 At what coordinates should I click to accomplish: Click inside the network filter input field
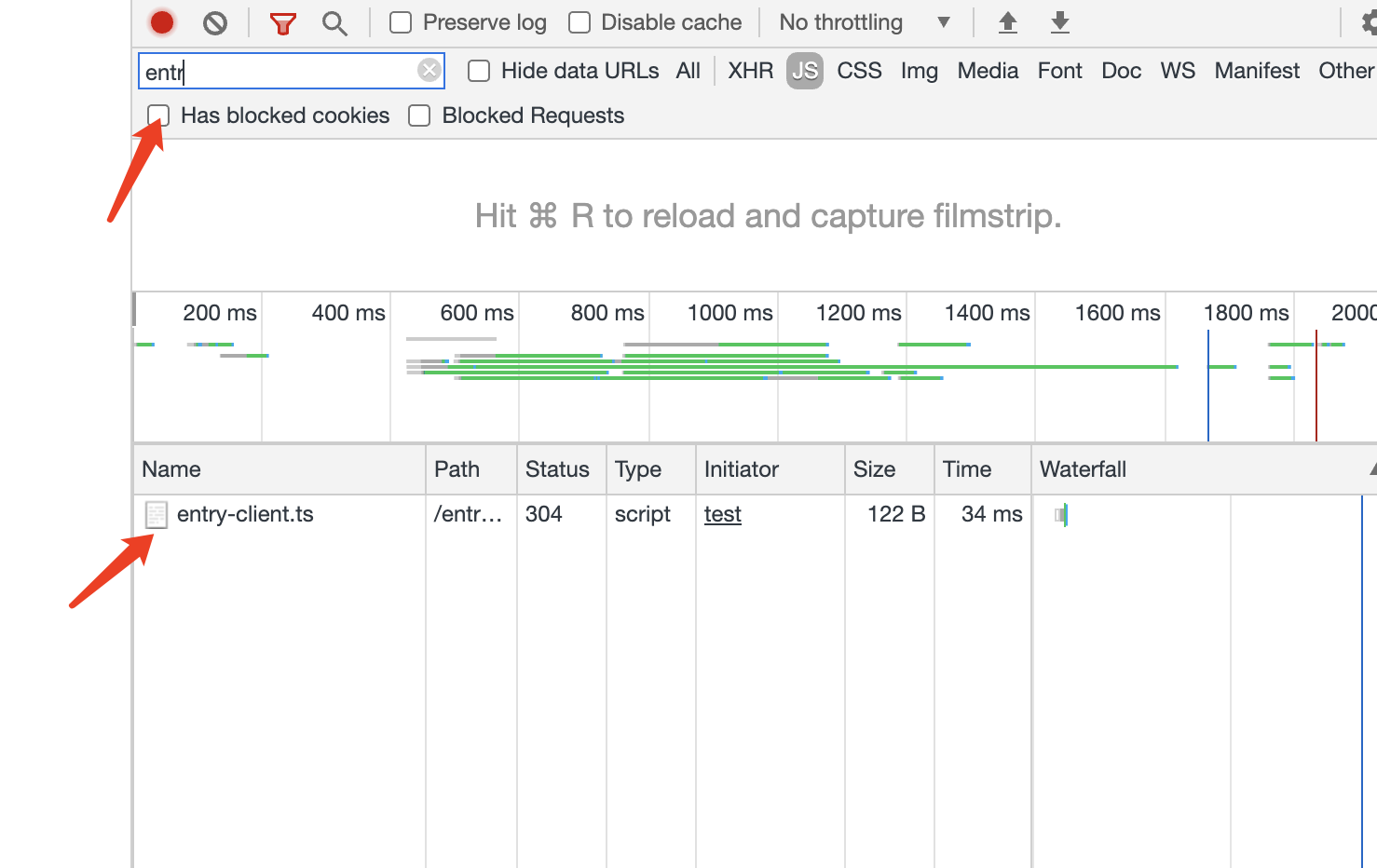(279, 70)
